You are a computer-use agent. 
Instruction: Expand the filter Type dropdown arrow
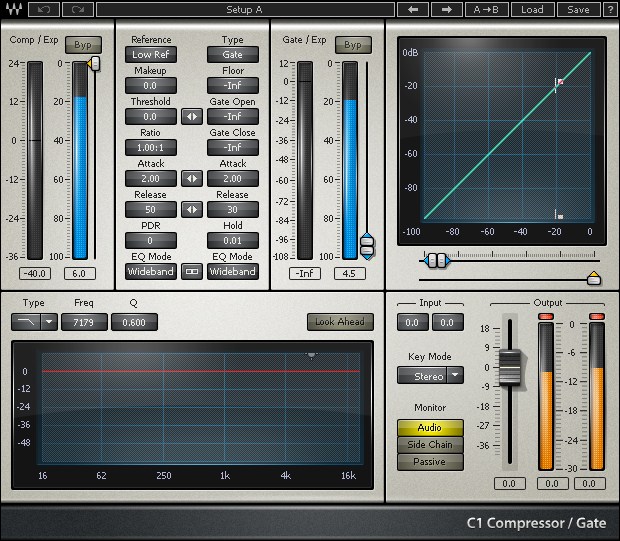tap(49, 322)
